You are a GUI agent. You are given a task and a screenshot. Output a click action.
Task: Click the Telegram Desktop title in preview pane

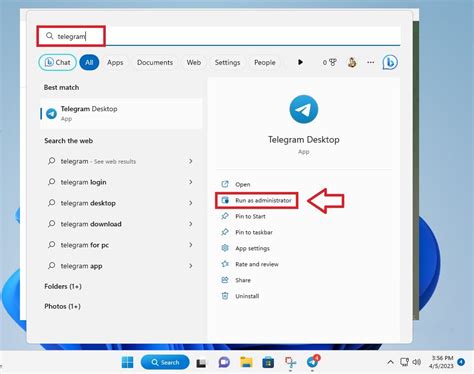point(304,140)
